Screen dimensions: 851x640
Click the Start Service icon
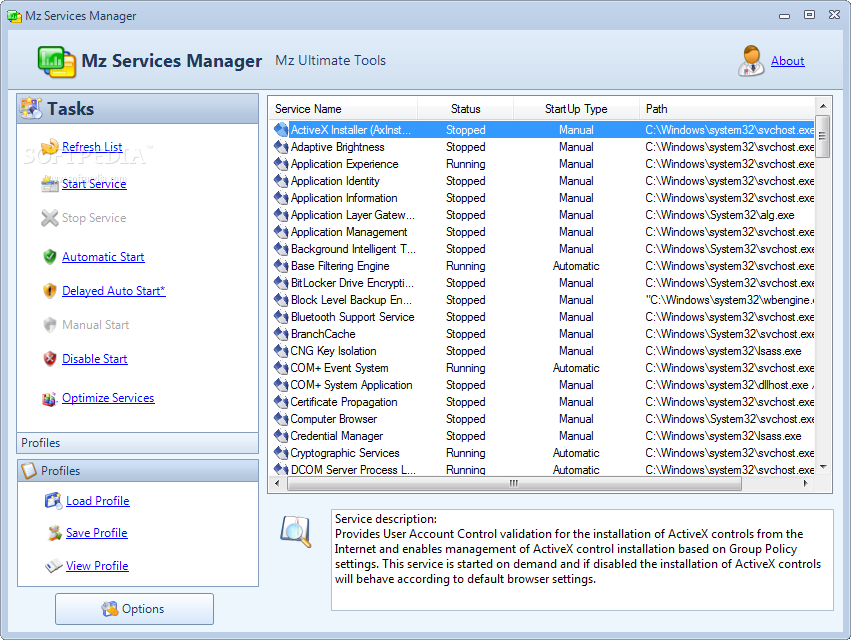click(49, 184)
